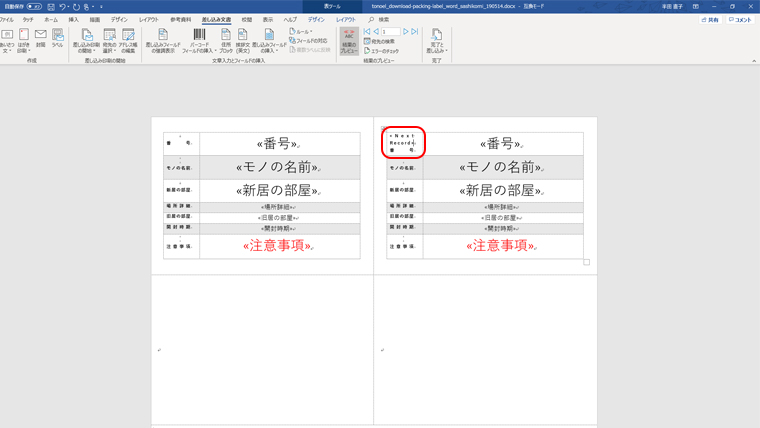760x428 pixels.
Task: Click the record number input field
Action: point(390,32)
